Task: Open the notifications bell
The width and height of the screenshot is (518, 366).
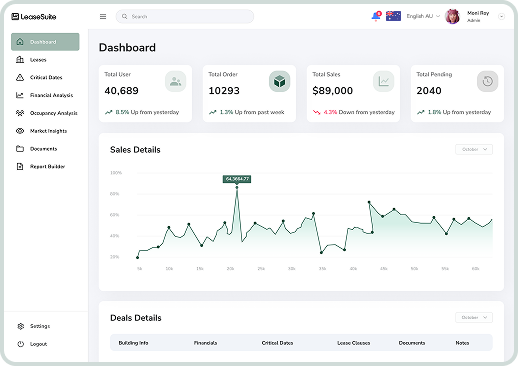Action: (376, 16)
